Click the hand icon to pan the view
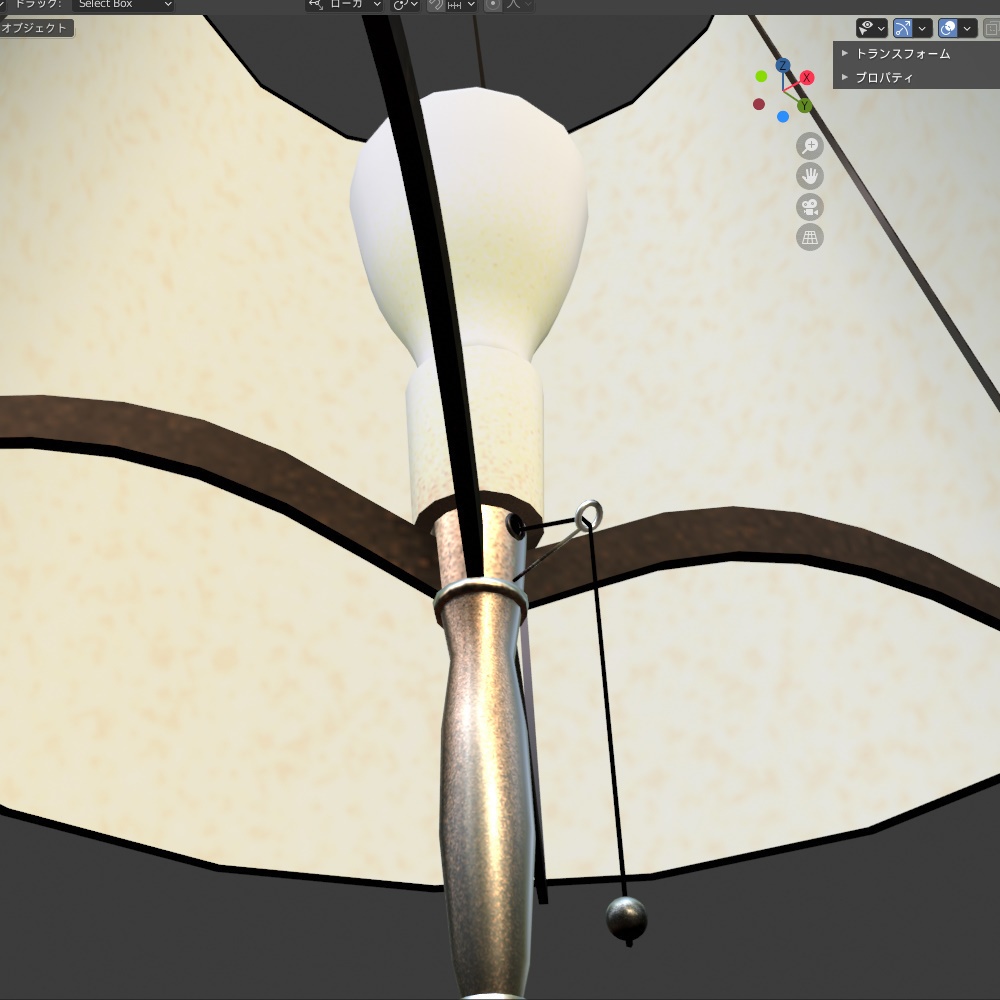This screenshot has width=1000, height=1000. click(810, 176)
